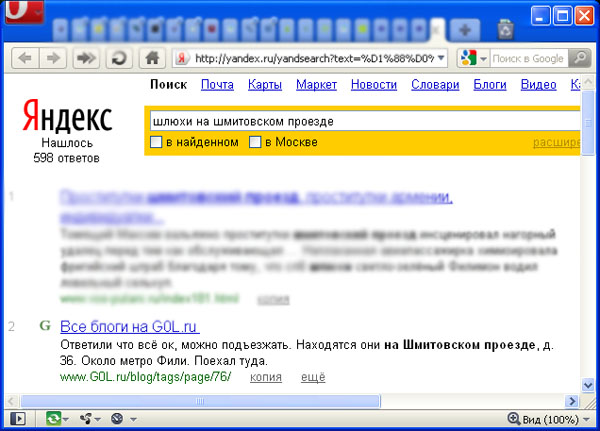Open the closed tabs trash bin
600x431 pixels.
coord(505,29)
